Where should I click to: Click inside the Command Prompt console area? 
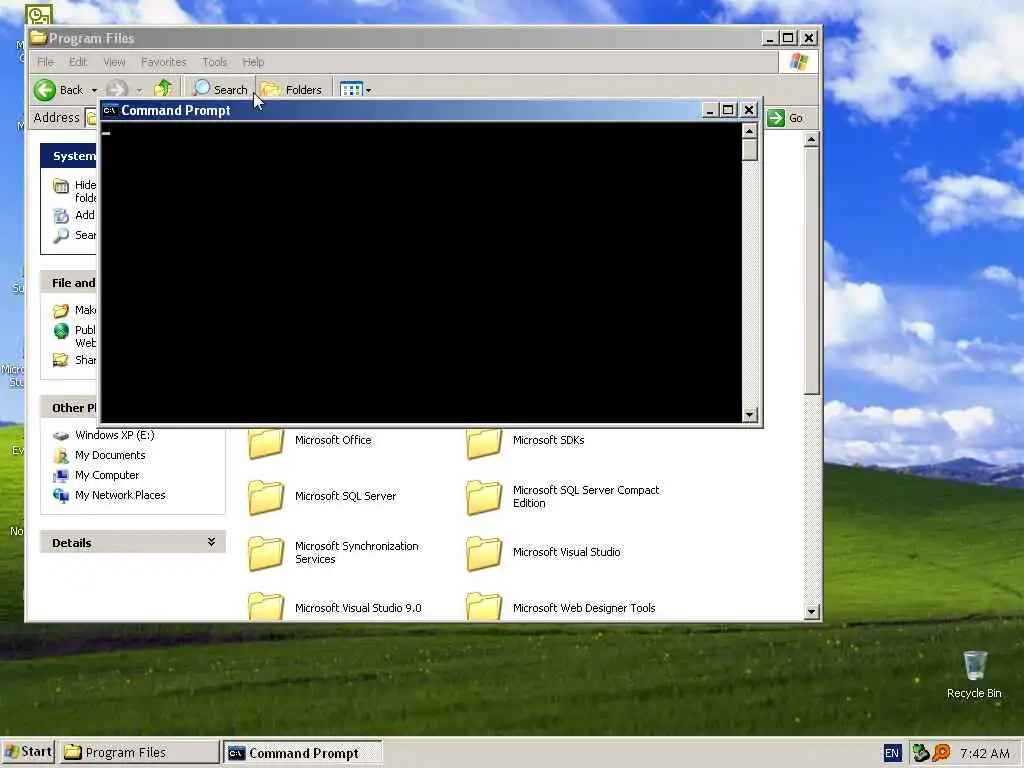421,272
